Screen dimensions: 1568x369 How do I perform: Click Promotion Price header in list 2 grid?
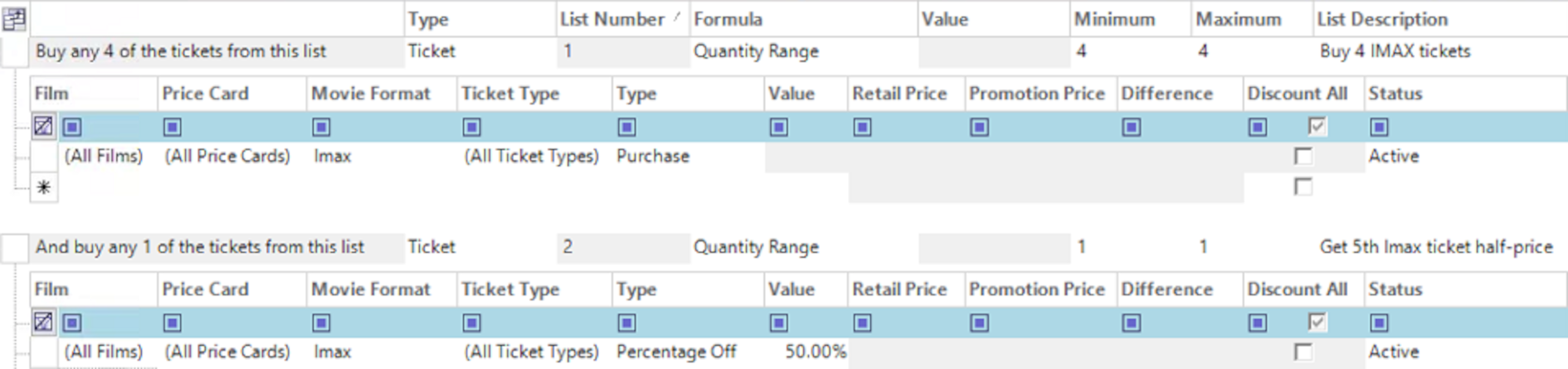pyautogui.click(x=1040, y=289)
